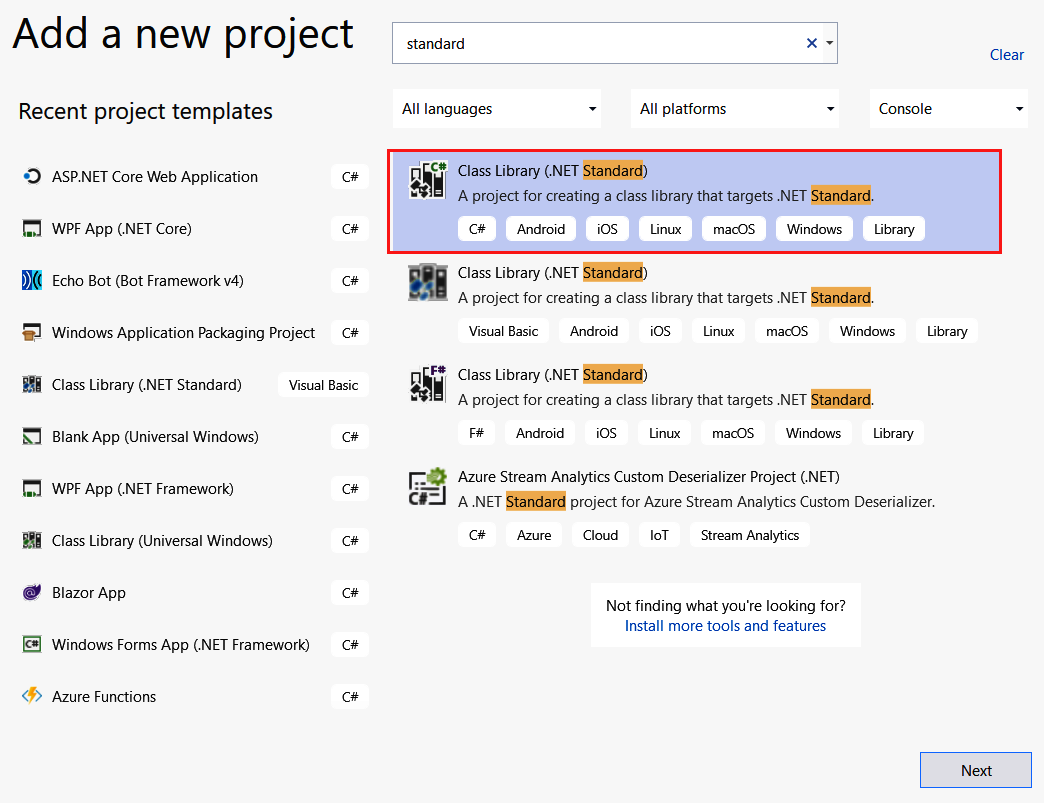This screenshot has width=1044, height=803.
Task: Click the Visual Basic Class Library result icon
Action: point(427,282)
